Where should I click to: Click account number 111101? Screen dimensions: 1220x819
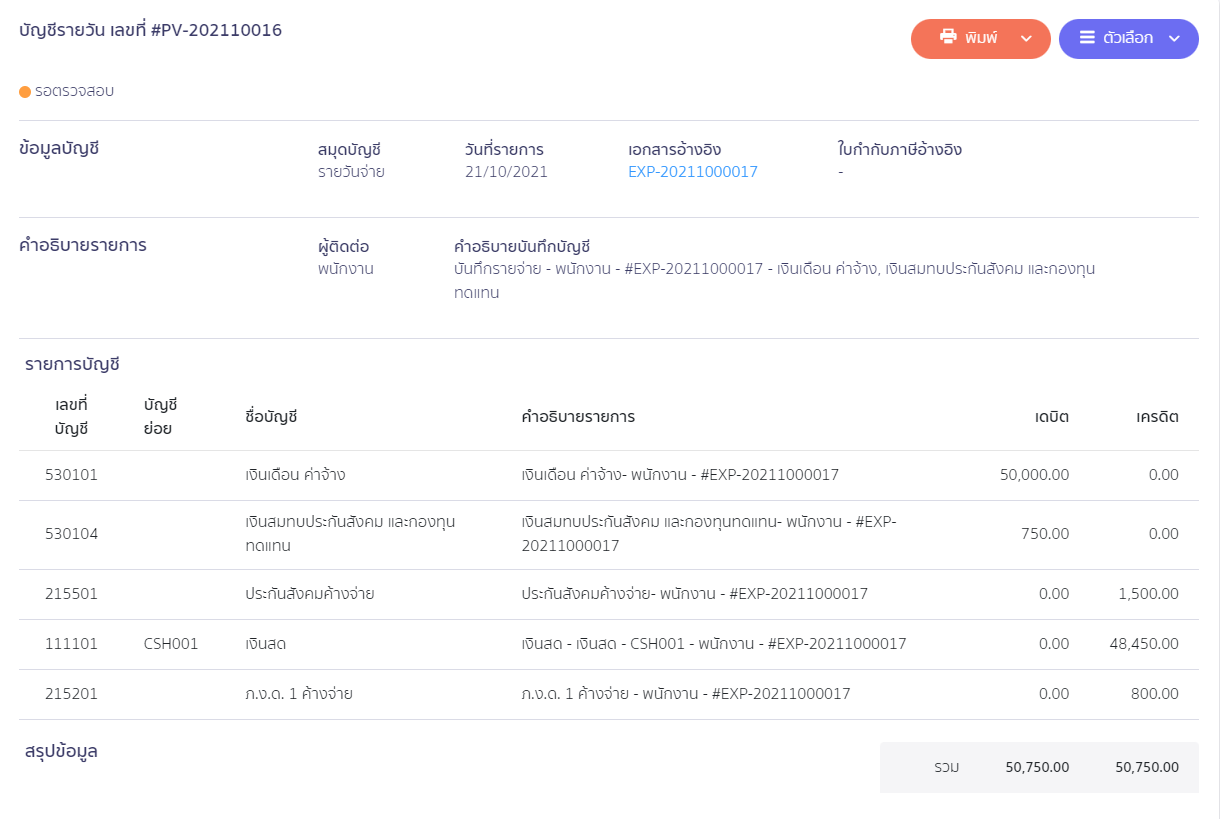(72, 644)
